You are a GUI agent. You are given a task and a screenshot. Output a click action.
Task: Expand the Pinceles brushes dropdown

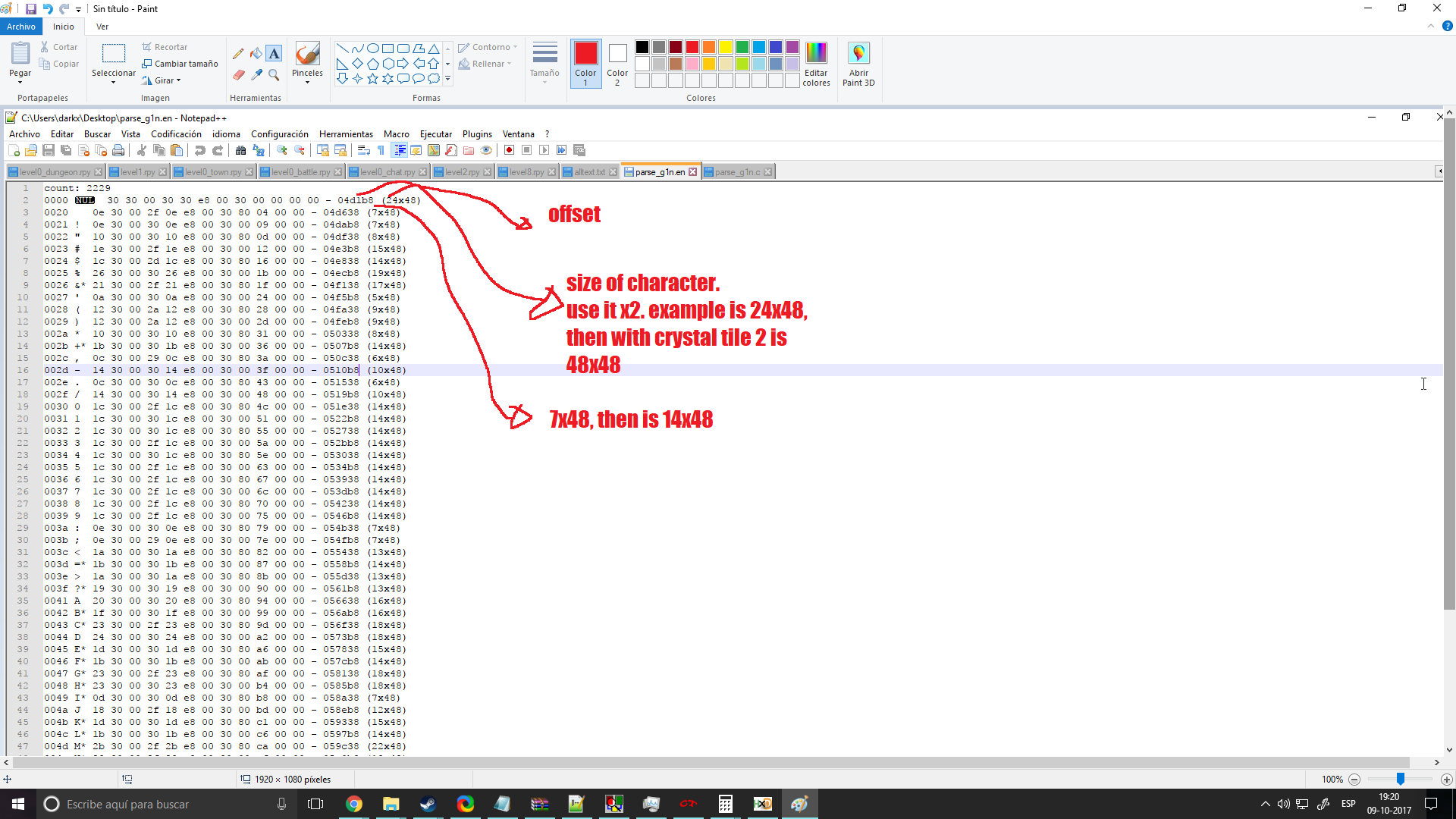307,82
